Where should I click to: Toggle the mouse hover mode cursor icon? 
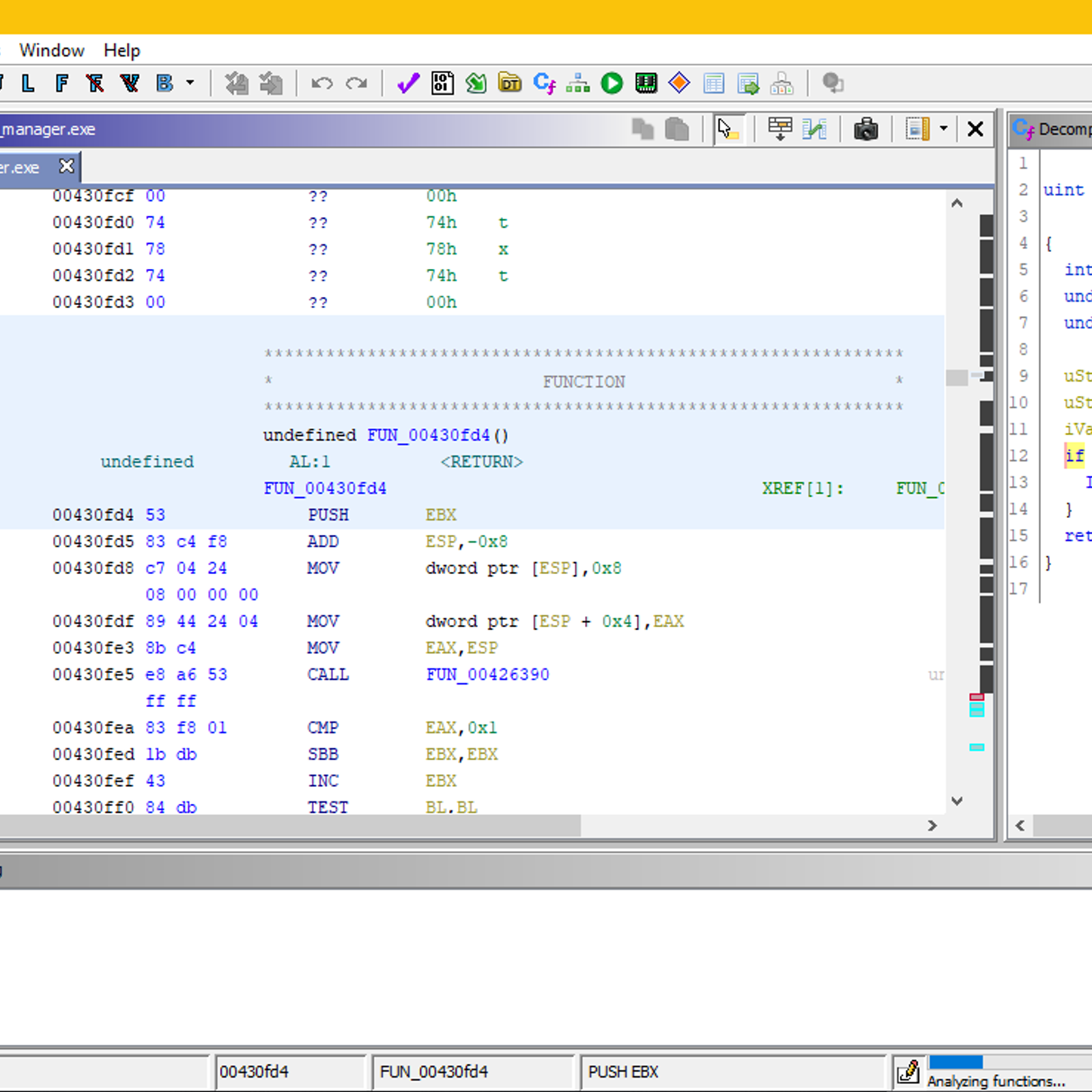point(728,129)
